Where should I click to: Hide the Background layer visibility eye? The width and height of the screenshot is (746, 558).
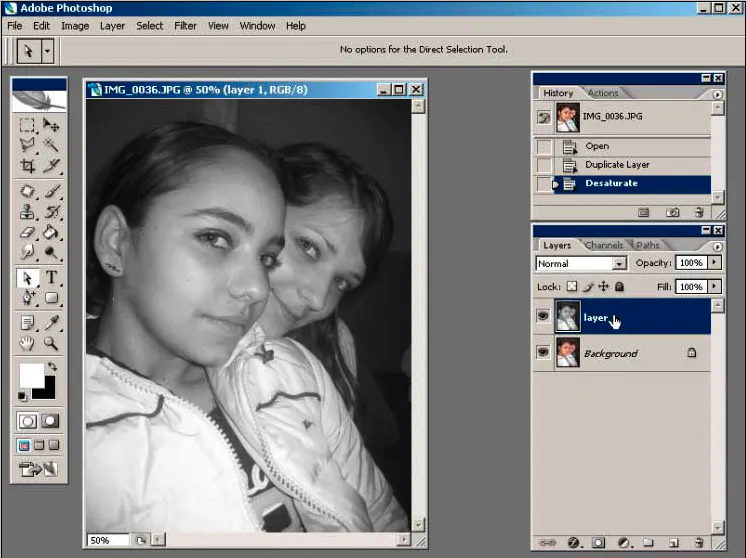pos(543,352)
